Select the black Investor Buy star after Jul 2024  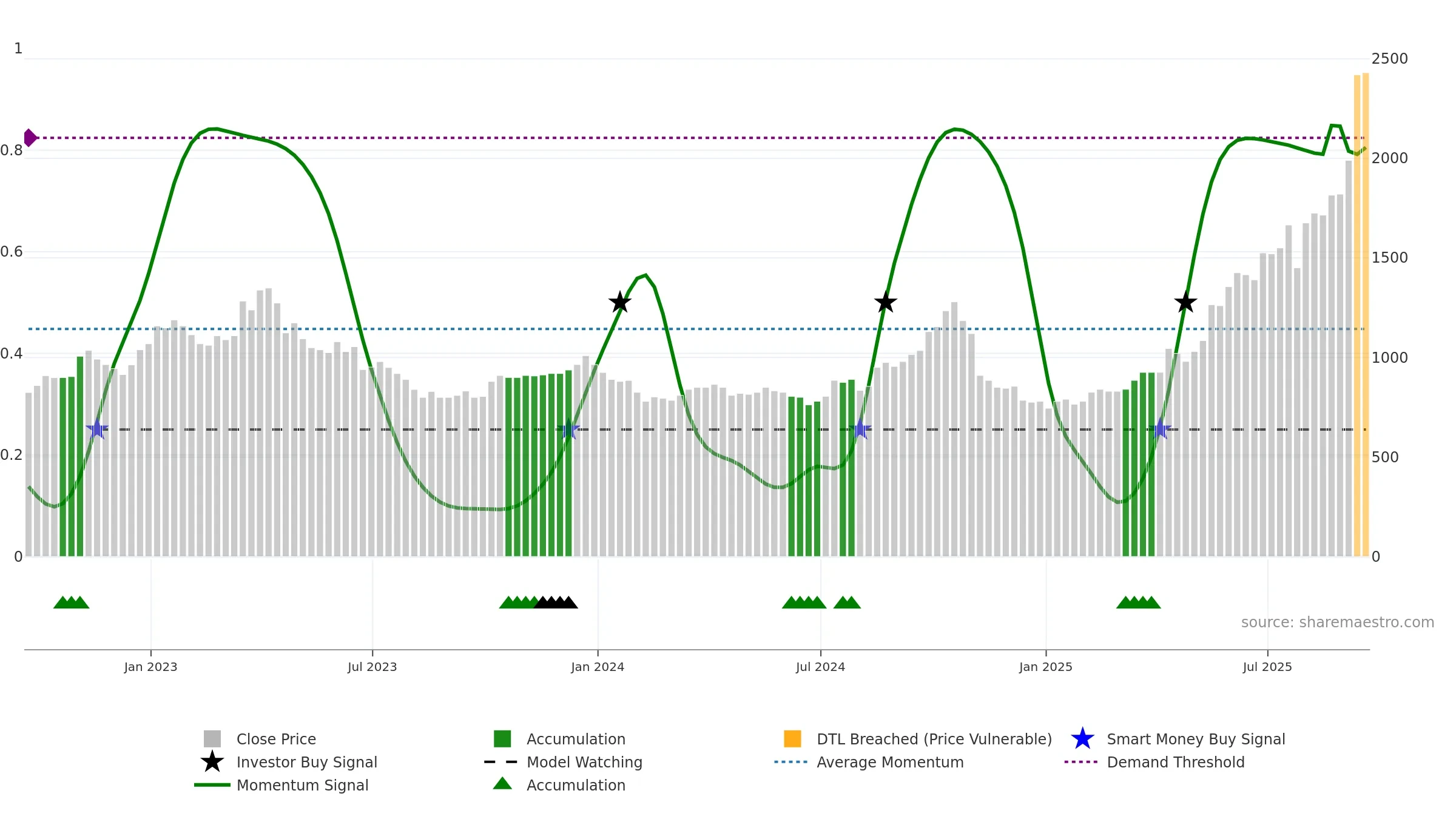pos(886,302)
